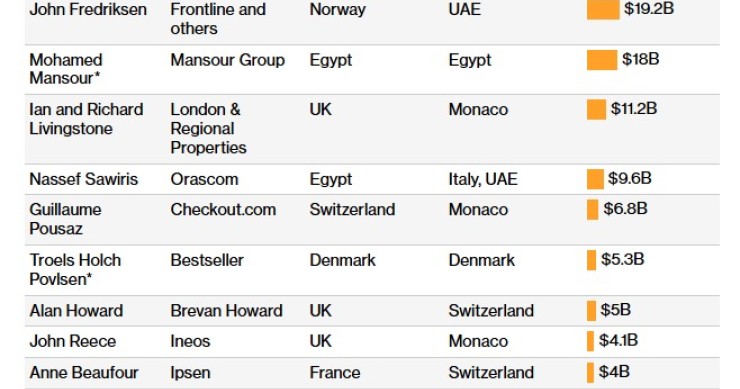Viewport: 740px width, 389px height.
Task: Select the Guillaume Pousaz name
Action: click(x=65, y=219)
